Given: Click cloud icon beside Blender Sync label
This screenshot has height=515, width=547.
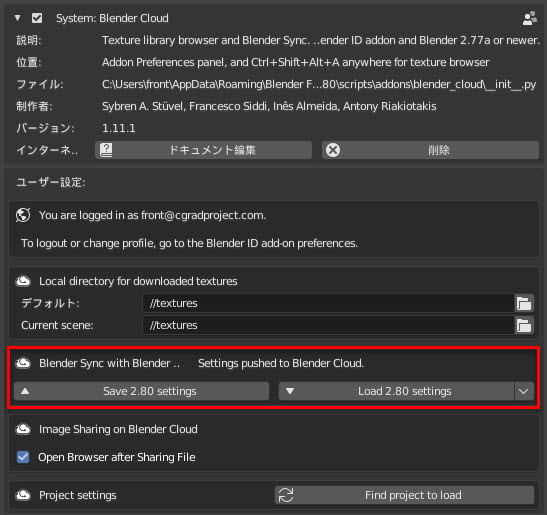Looking at the screenshot, I should pyautogui.click(x=23, y=363).
